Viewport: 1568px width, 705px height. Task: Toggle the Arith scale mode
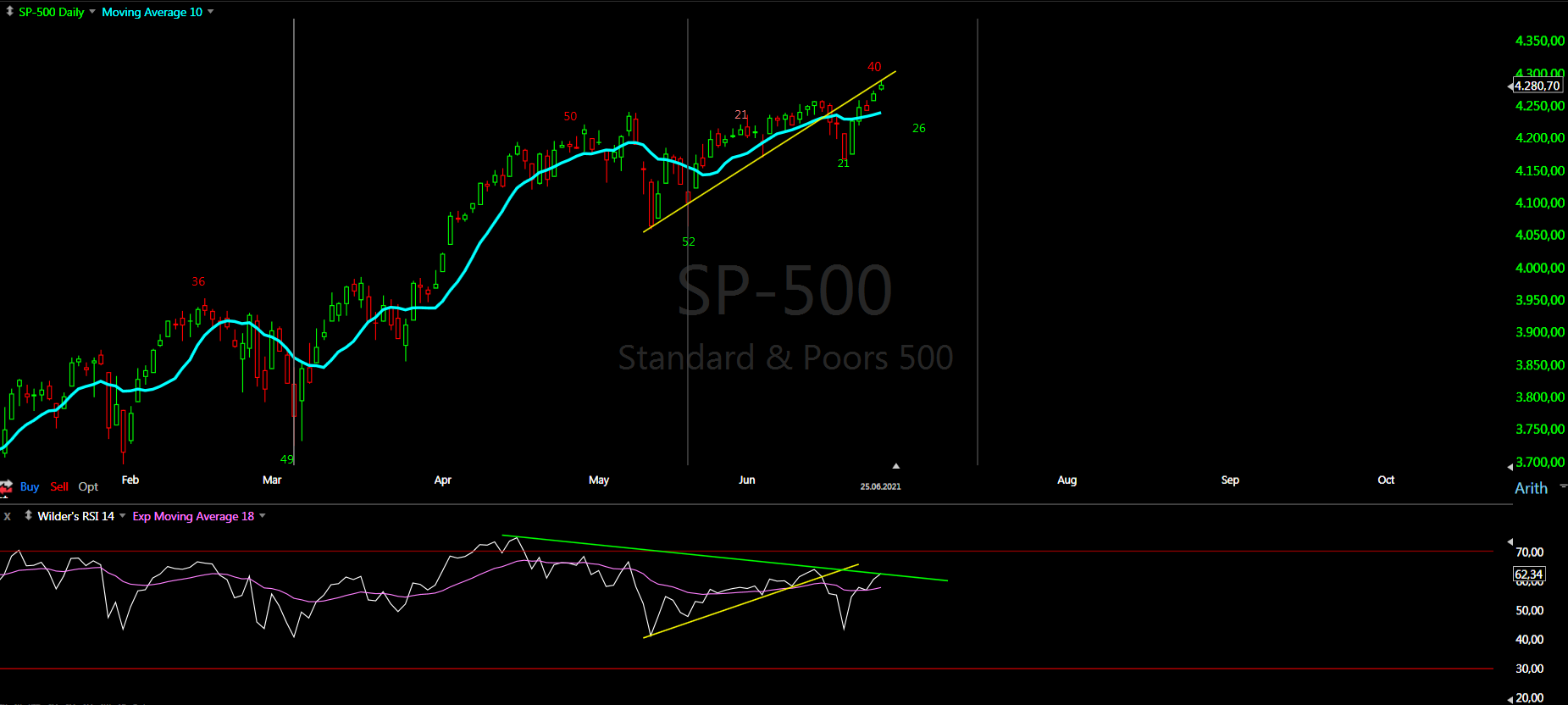[x=1531, y=488]
